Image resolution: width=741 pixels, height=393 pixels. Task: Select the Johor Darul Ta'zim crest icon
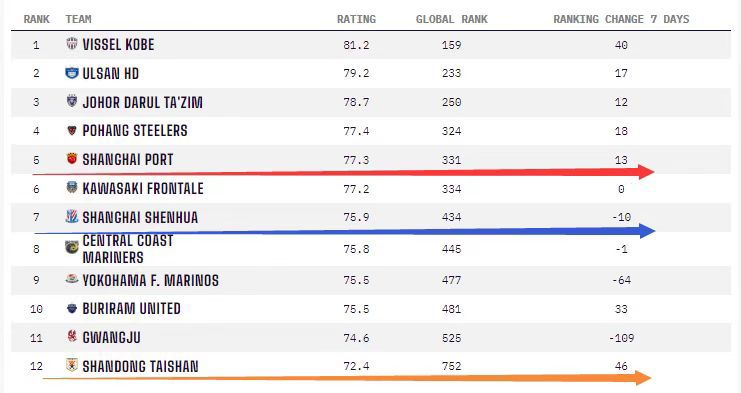click(72, 101)
